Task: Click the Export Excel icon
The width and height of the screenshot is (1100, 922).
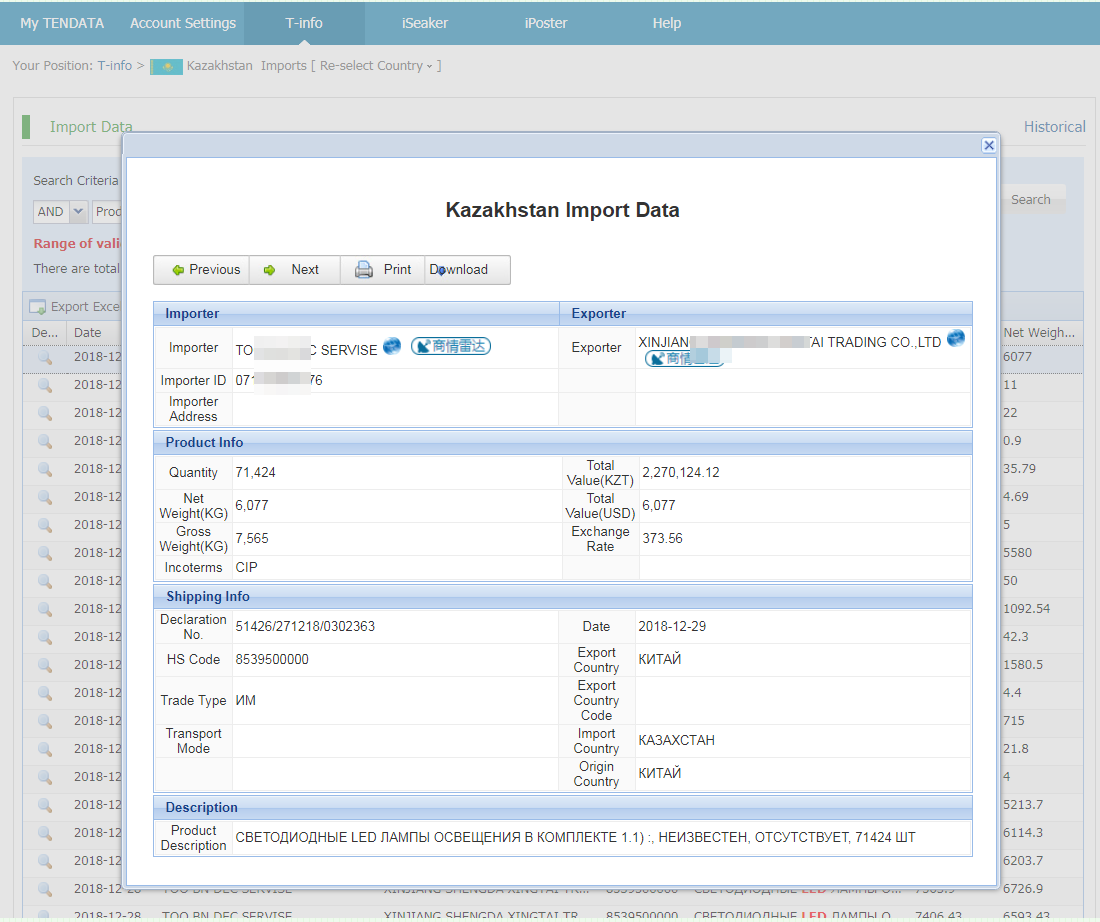Action: click(38, 307)
